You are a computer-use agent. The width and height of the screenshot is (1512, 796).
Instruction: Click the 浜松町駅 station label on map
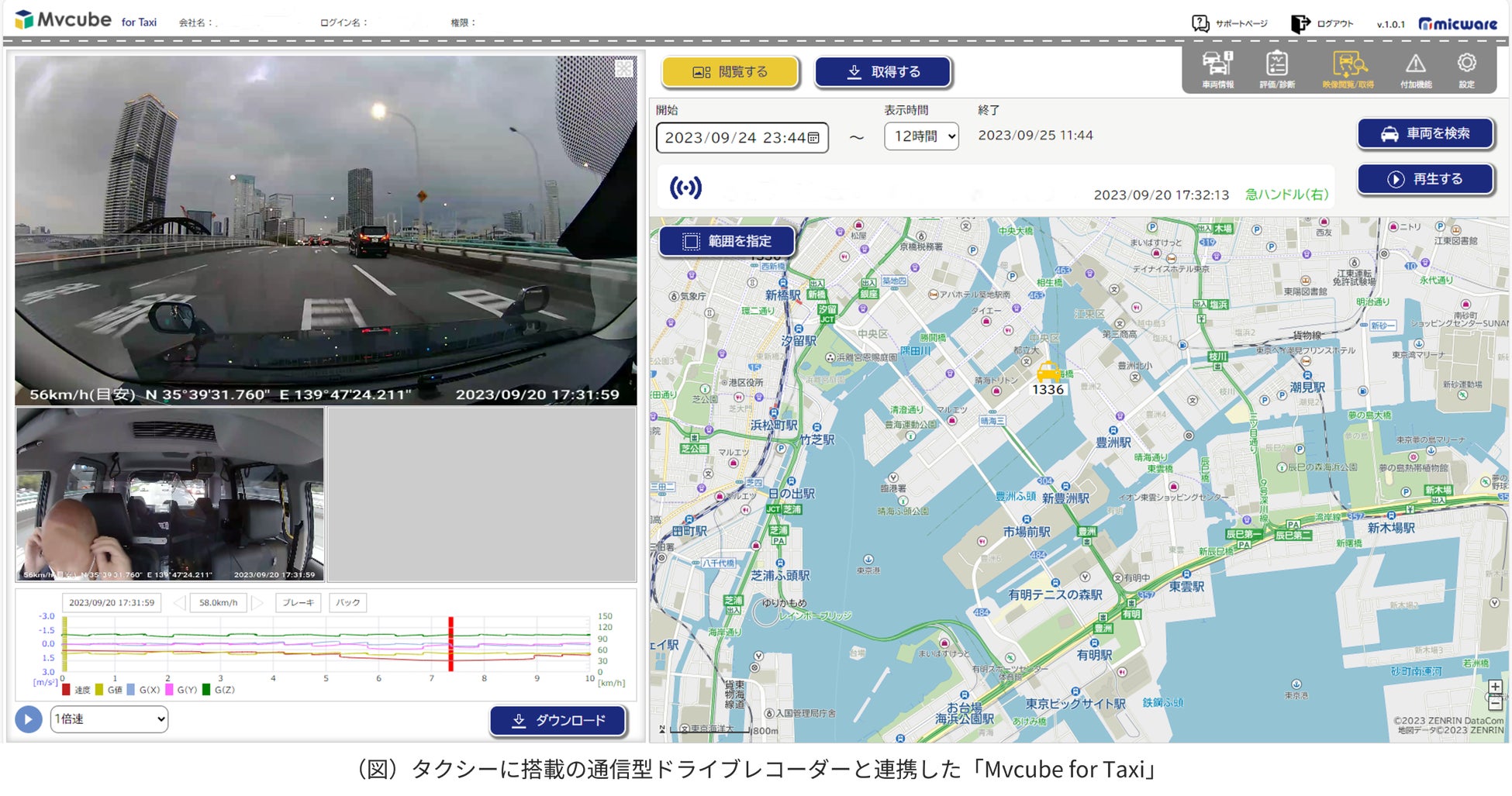[x=774, y=425]
